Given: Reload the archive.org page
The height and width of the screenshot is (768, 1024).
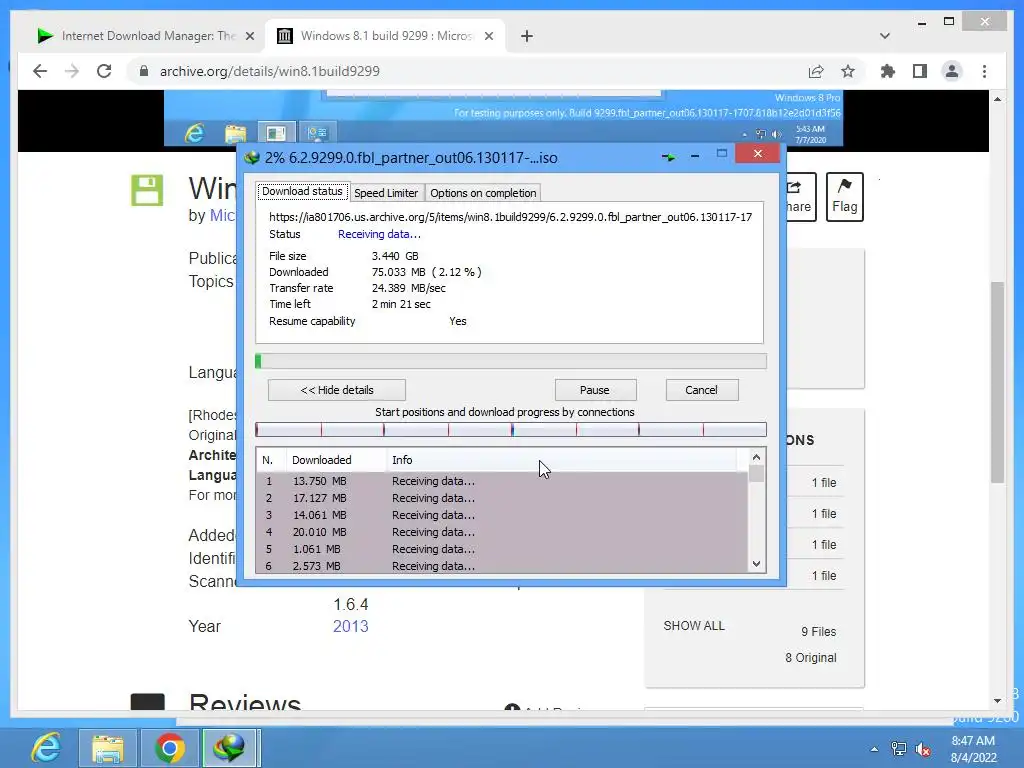Looking at the screenshot, I should point(104,71).
